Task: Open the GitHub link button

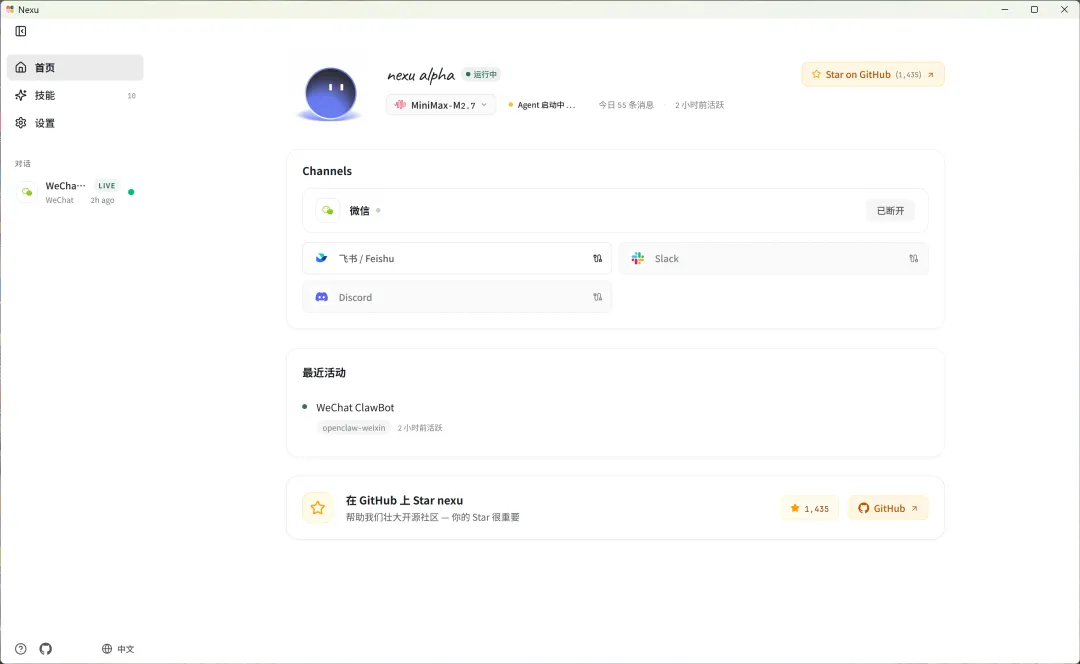Action: pos(889,508)
